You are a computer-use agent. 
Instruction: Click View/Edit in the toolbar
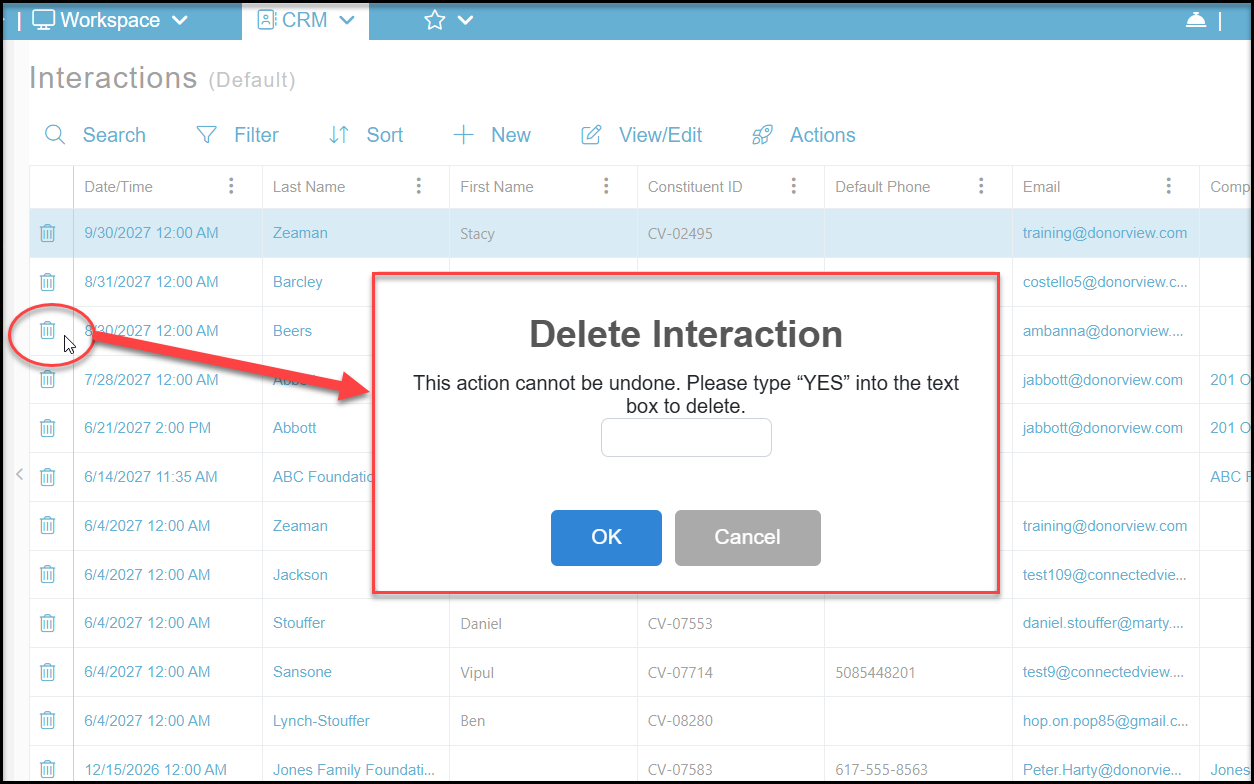coord(642,135)
